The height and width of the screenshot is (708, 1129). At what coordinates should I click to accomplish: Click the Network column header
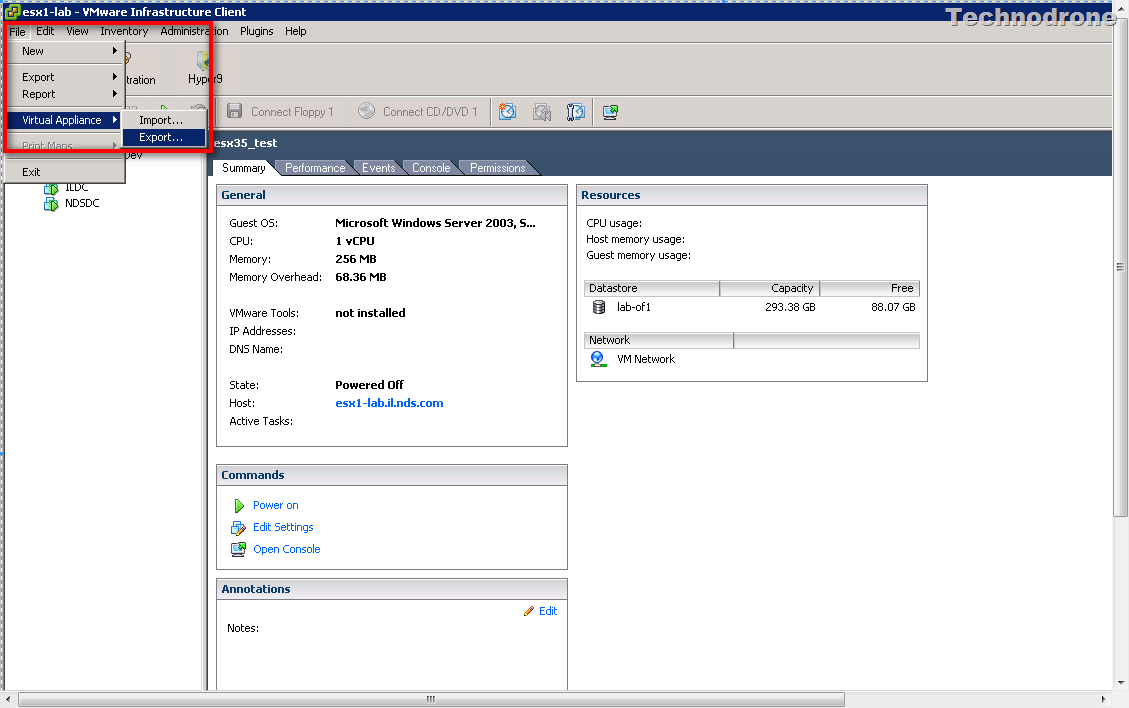[659, 340]
